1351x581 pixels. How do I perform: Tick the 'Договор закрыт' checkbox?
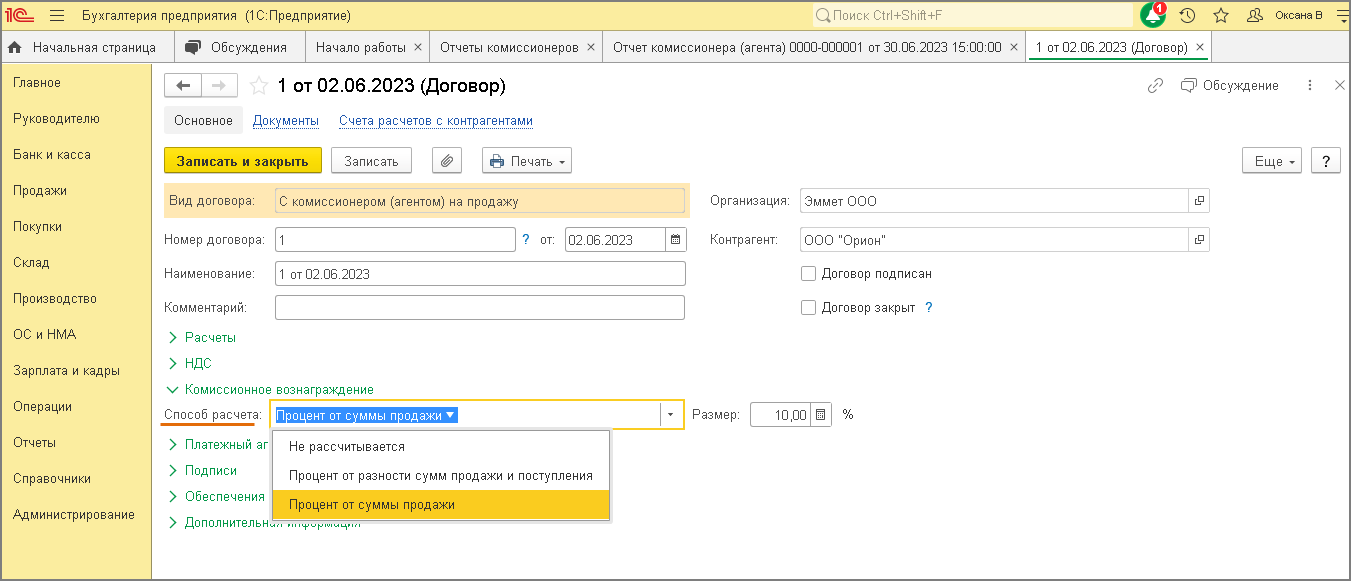click(809, 308)
